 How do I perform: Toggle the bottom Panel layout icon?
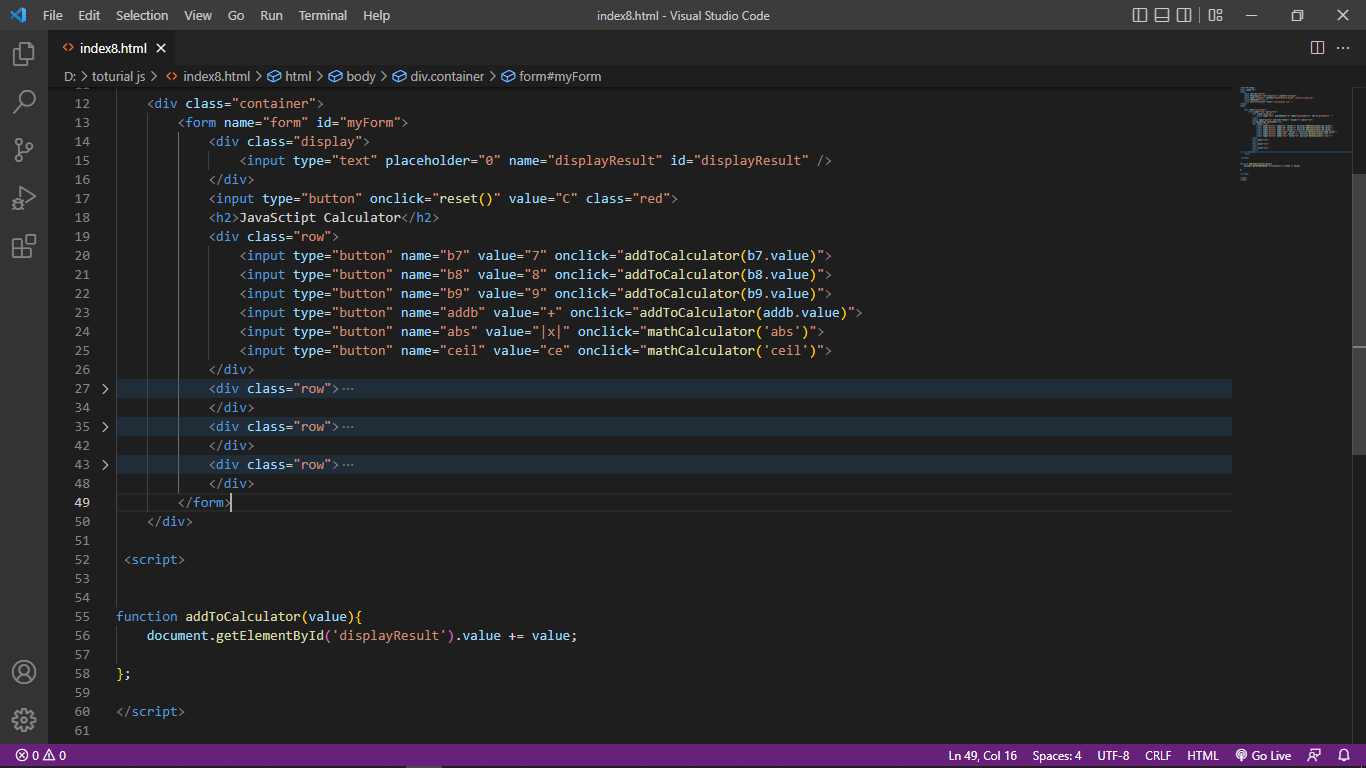coord(1162,15)
